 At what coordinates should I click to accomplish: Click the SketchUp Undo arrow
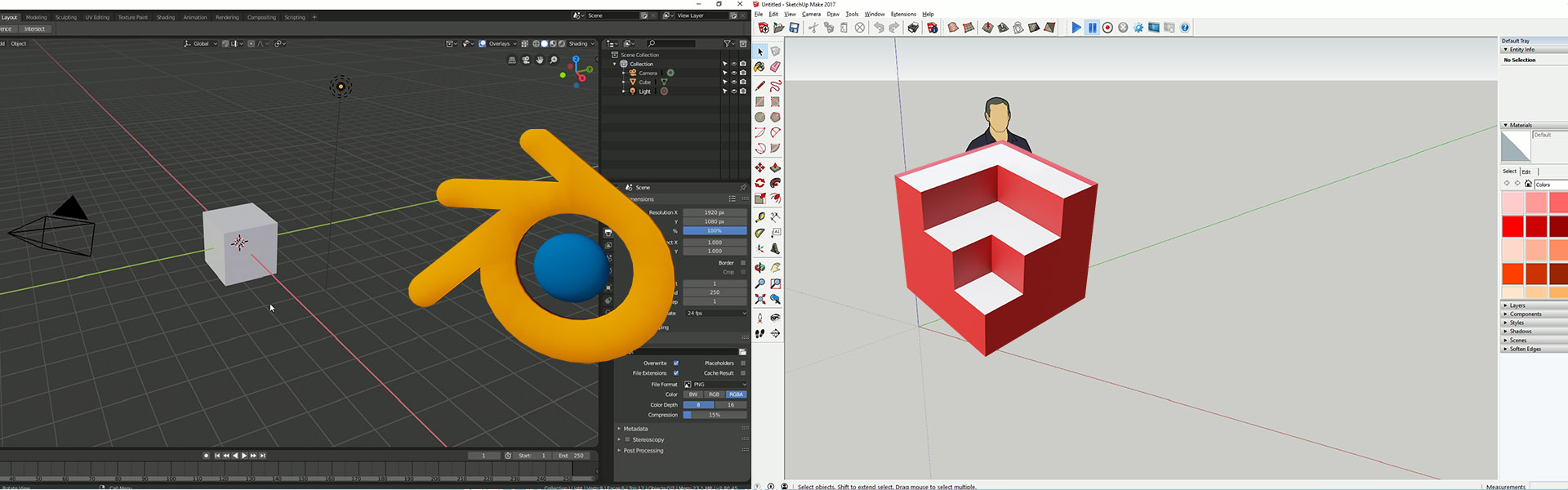(x=879, y=28)
